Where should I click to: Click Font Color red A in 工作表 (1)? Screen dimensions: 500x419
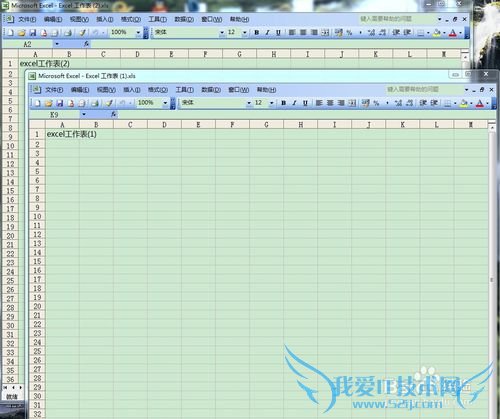pyautogui.click(x=479, y=103)
